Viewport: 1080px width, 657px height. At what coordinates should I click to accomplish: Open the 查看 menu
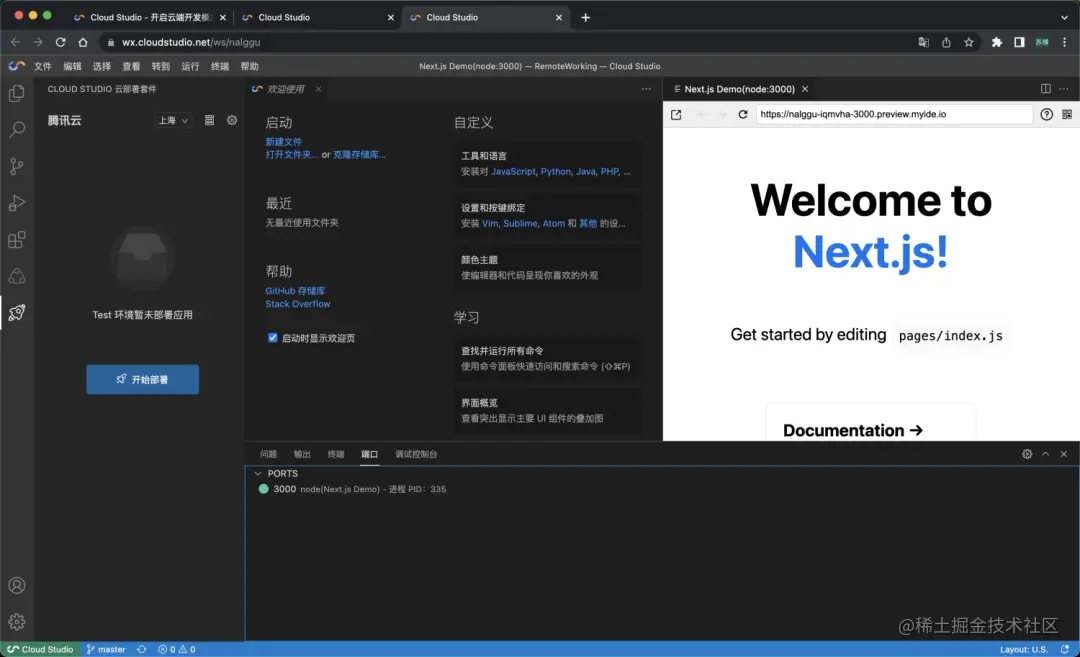[x=132, y=66]
